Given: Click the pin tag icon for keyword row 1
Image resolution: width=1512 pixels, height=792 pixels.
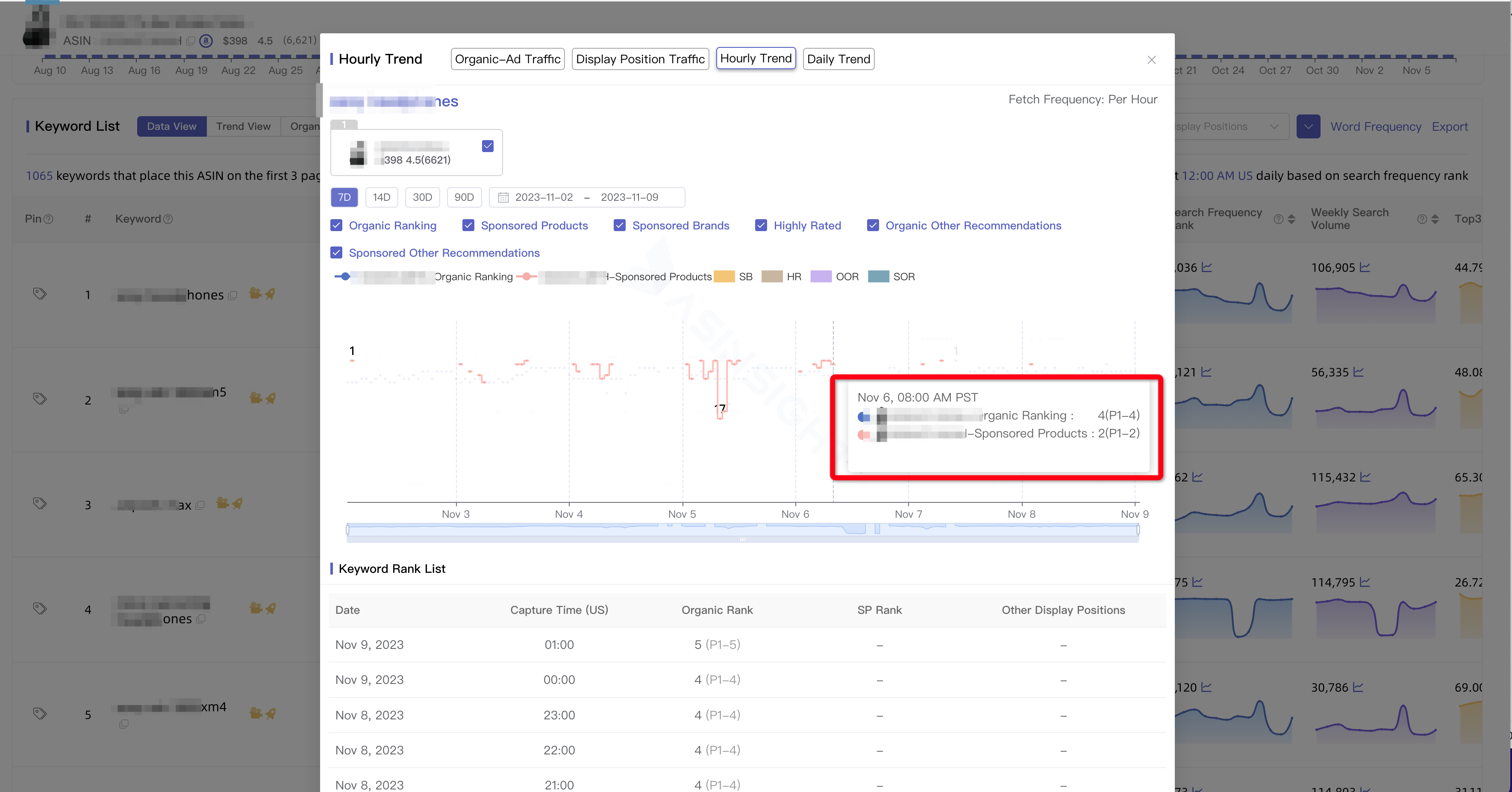Looking at the screenshot, I should (x=39, y=294).
